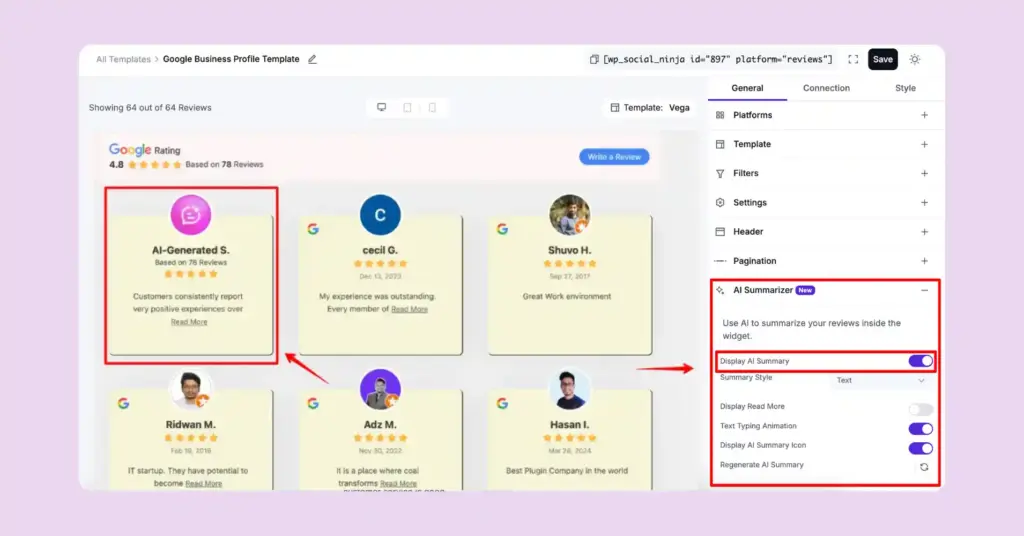Click the New badge on AI Summarizer
This screenshot has height=536, width=1024.
click(805, 291)
